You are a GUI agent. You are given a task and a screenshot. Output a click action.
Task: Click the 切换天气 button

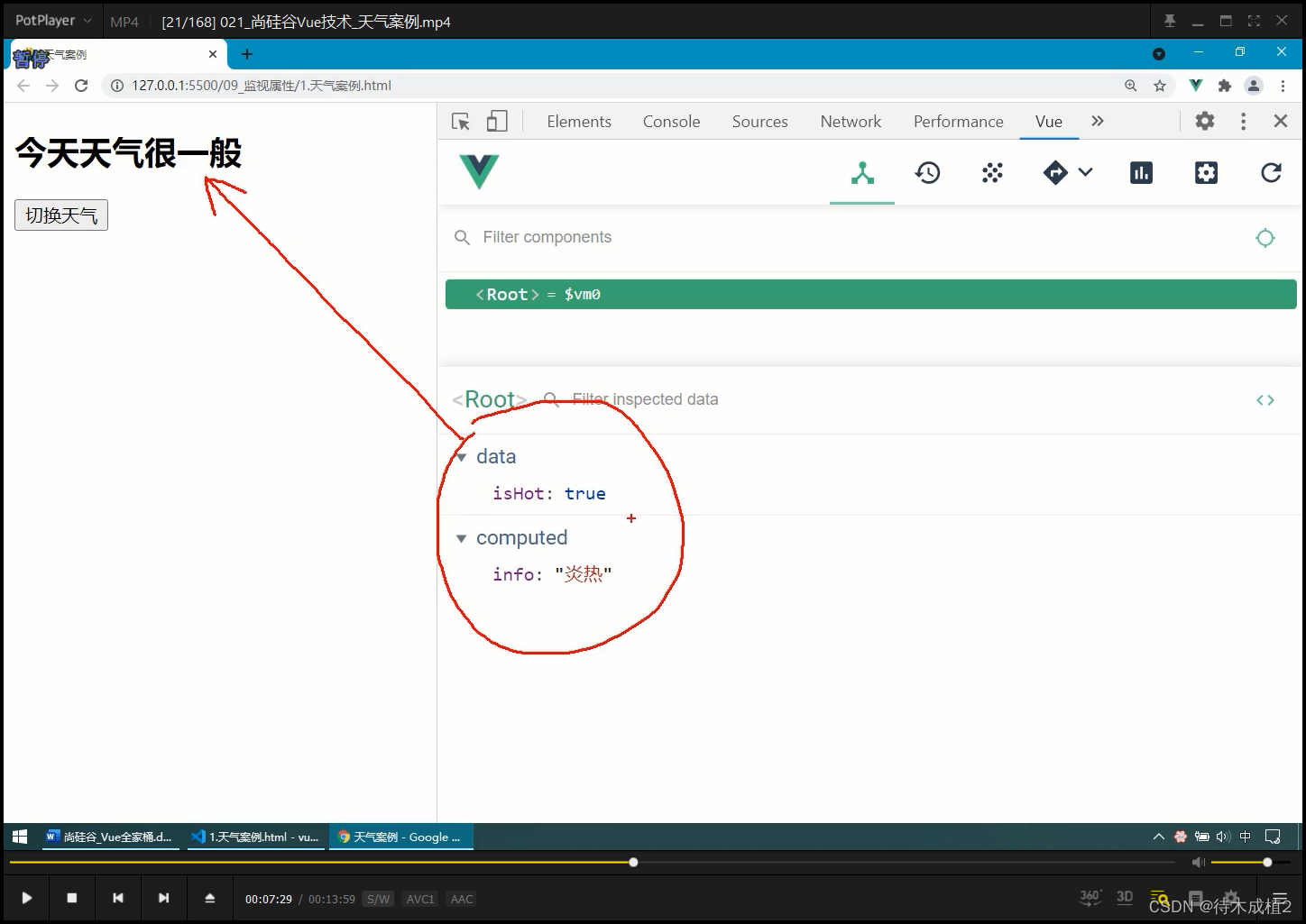[x=61, y=215]
